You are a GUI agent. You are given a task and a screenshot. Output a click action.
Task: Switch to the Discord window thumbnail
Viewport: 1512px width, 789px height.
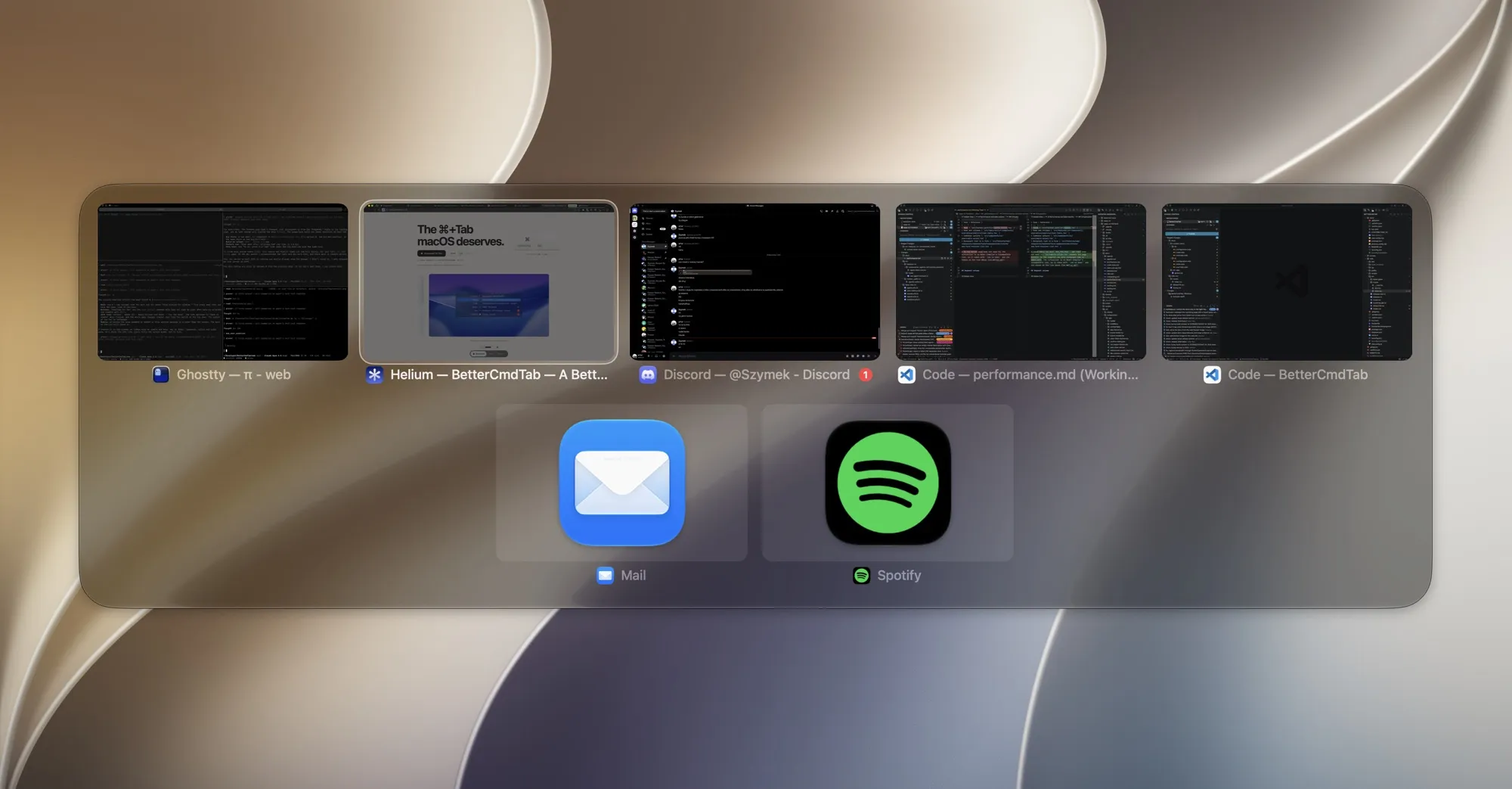pyautogui.click(x=754, y=281)
